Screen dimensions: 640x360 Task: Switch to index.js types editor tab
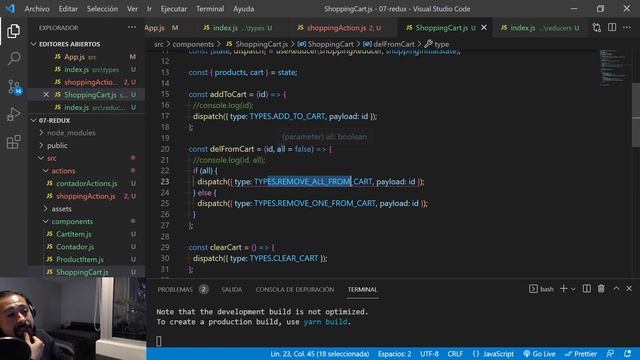238,28
